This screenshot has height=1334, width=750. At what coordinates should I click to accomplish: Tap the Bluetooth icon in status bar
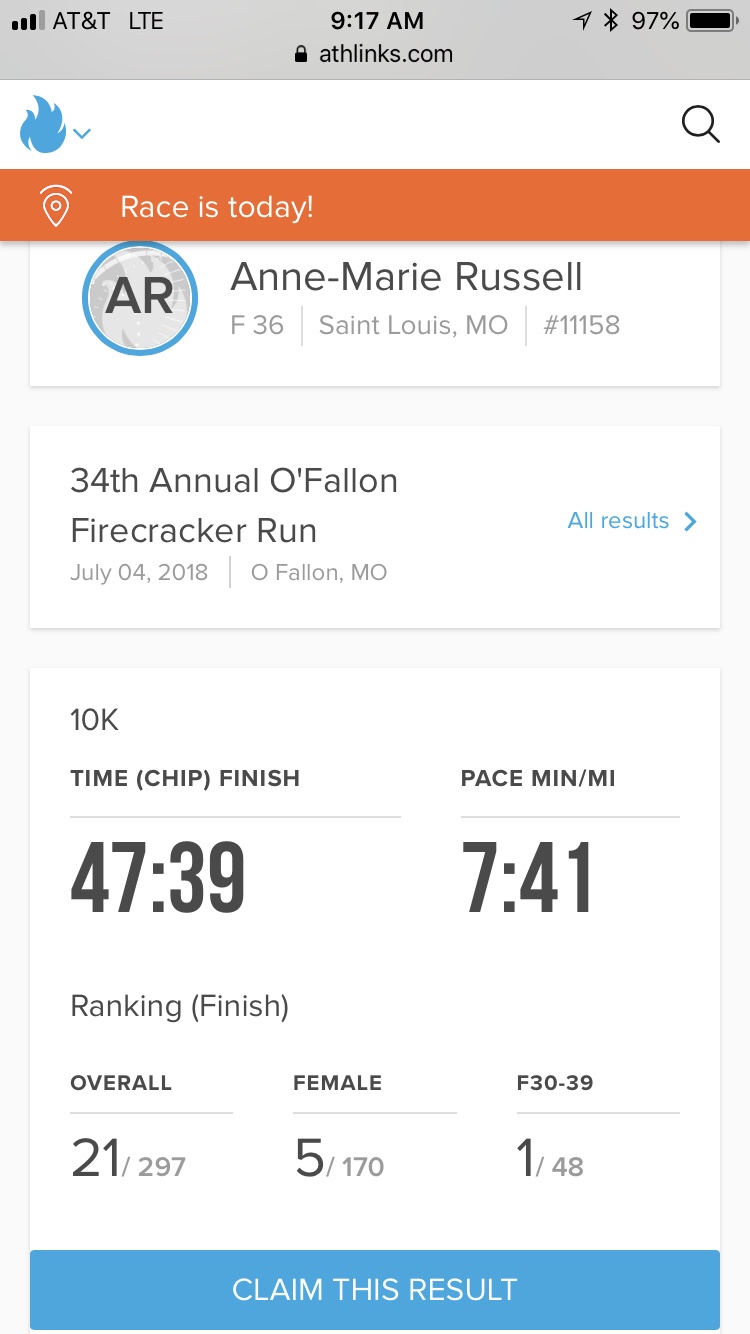610,20
